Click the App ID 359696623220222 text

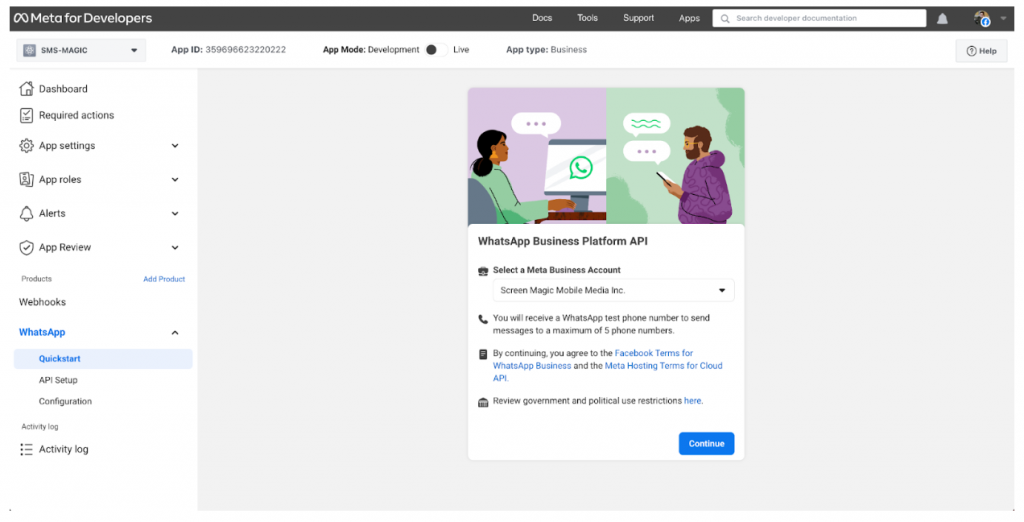229,50
